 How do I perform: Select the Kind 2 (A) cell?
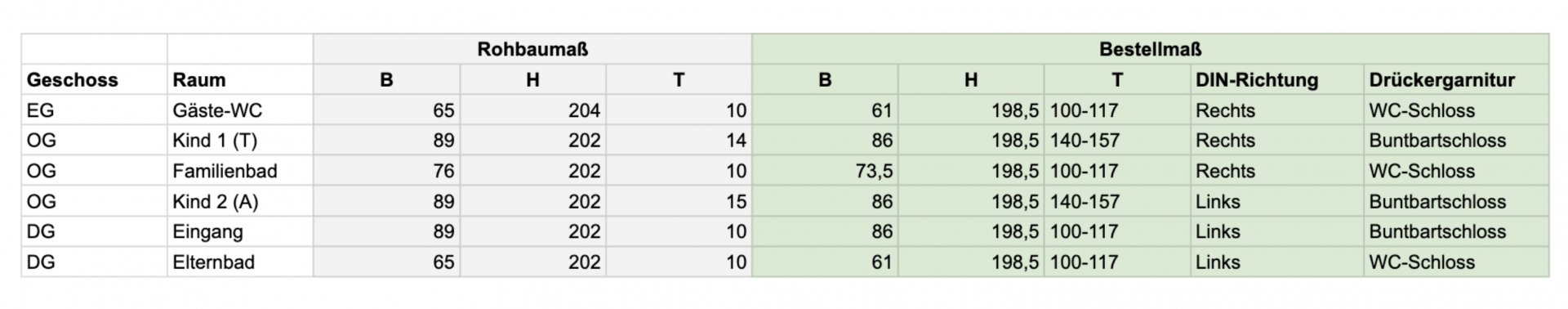pyautogui.click(x=240, y=201)
